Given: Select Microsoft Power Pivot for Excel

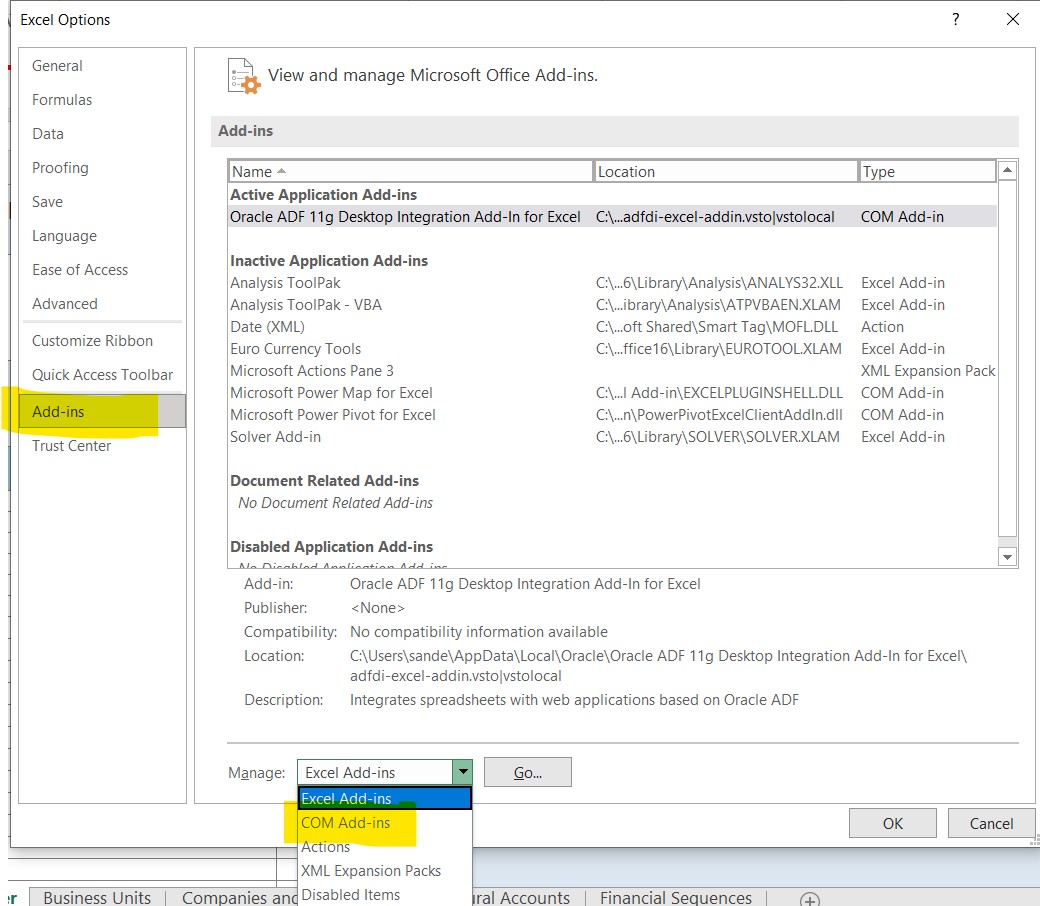Looking at the screenshot, I should 612,415.
